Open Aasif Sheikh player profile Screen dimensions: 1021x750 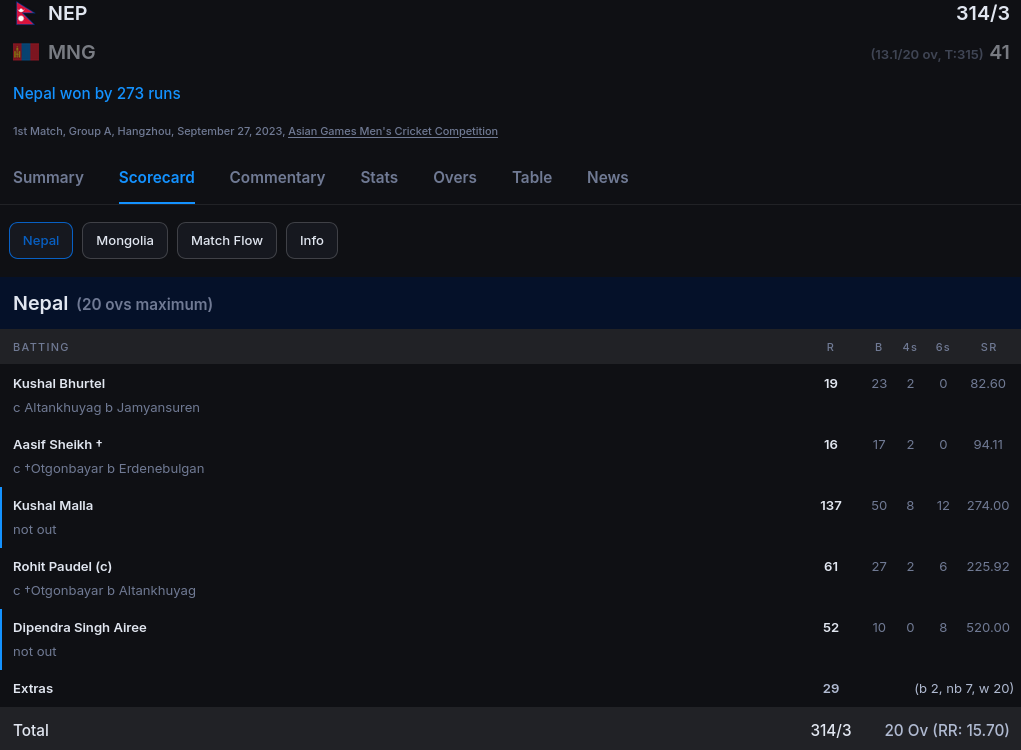tap(57, 445)
